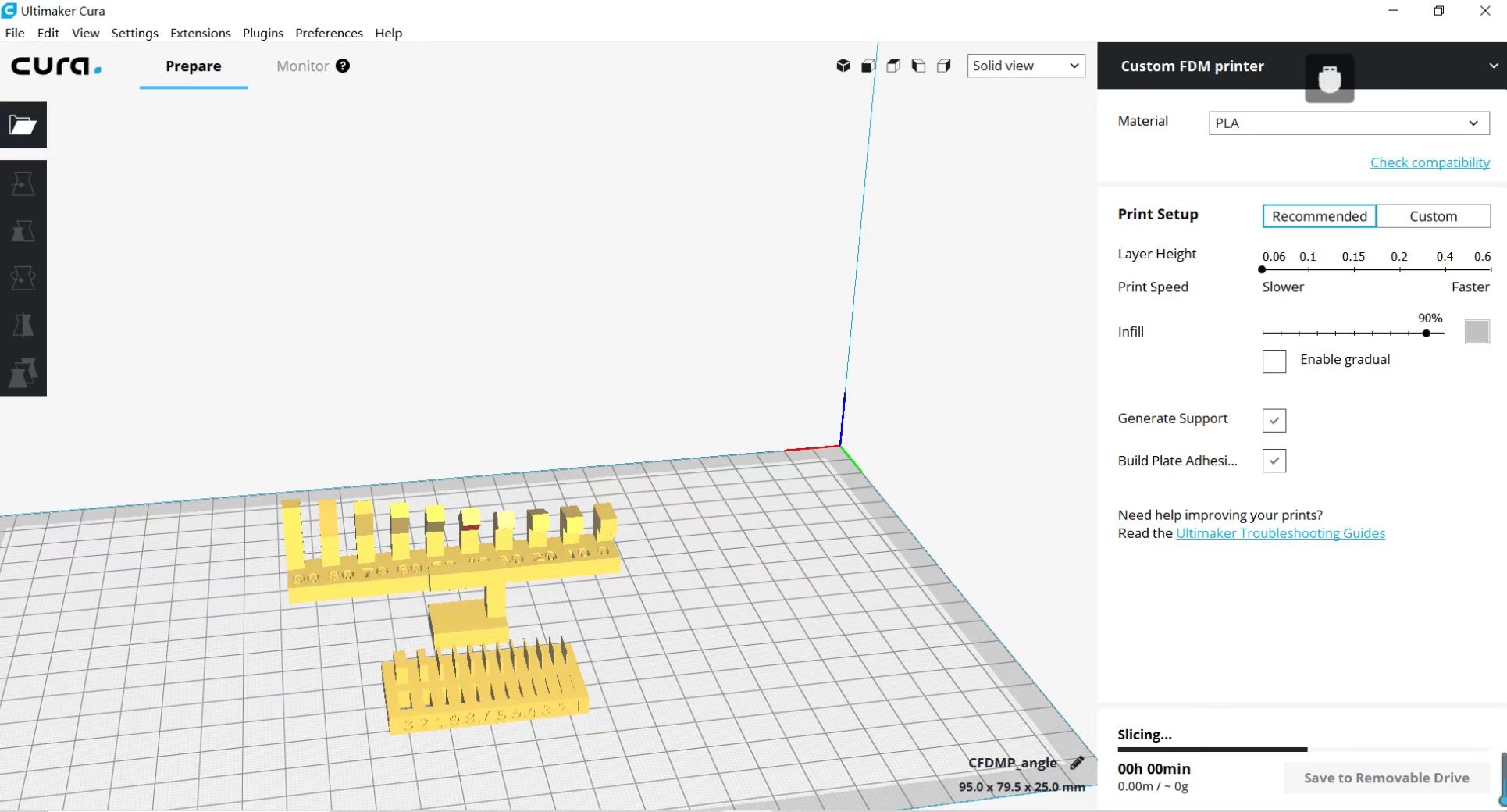The width and height of the screenshot is (1507, 812).
Task: Switch camera to top view icon
Action: [x=893, y=66]
